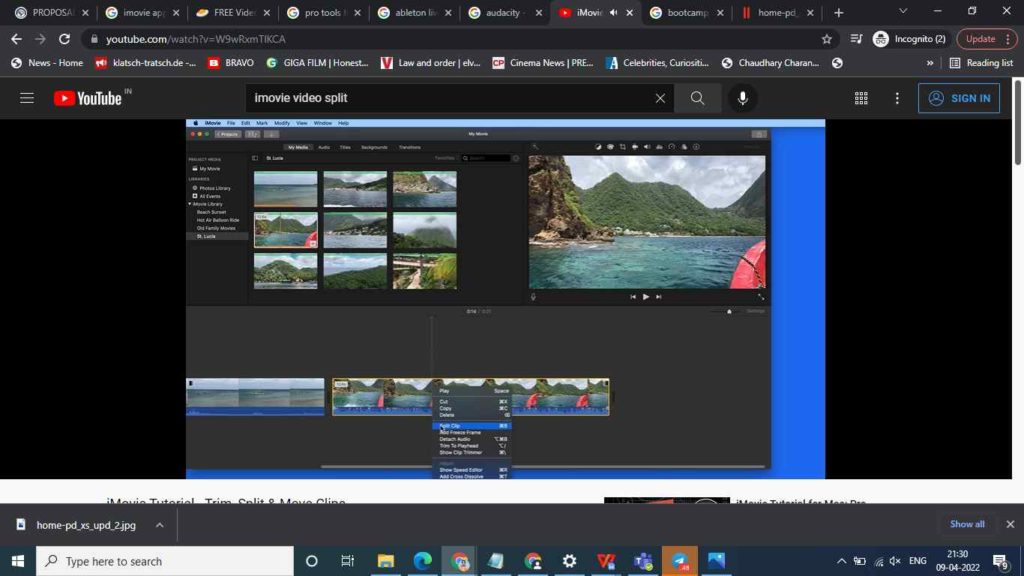Viewport: 1024px width, 576px height.
Task: Click the crop icon above the iMovie viewer
Action: (x=622, y=147)
